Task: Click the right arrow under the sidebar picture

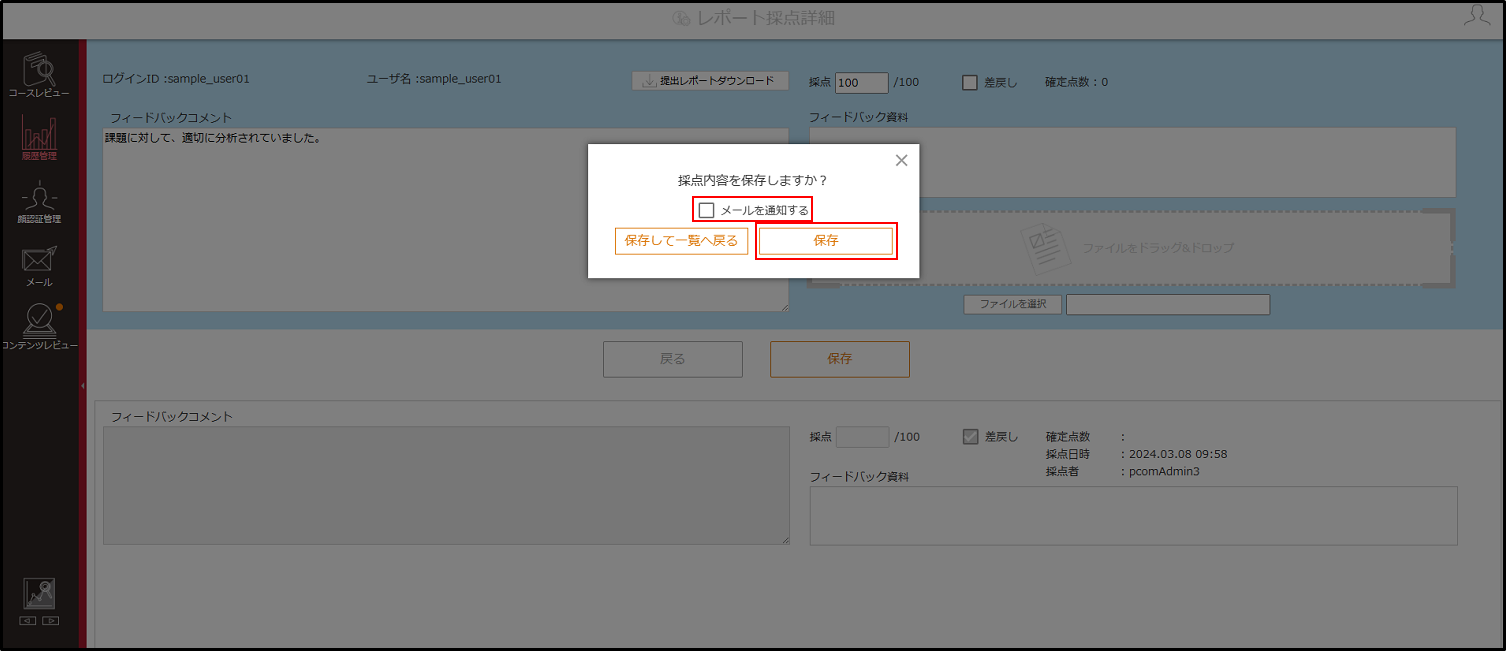Action: coord(50,620)
